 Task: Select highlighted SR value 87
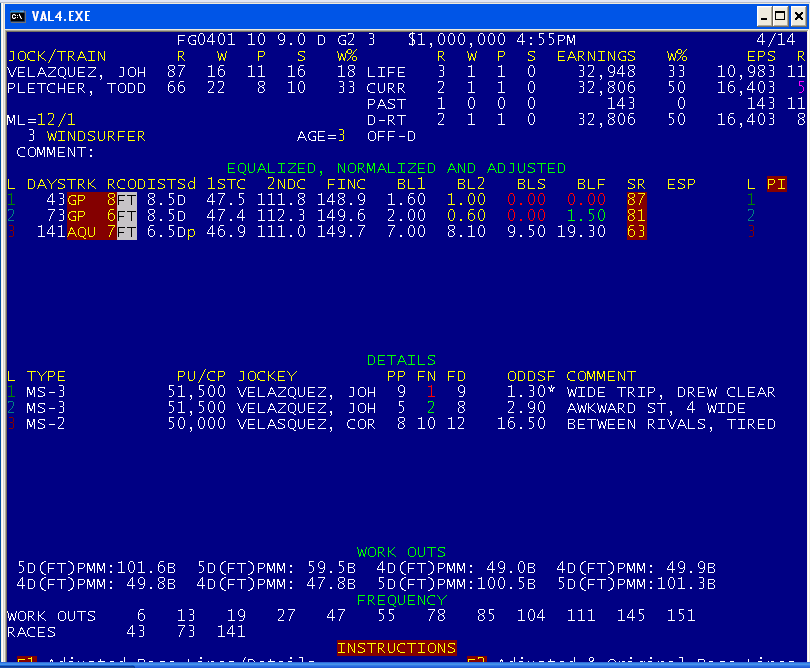pyautogui.click(x=636, y=199)
